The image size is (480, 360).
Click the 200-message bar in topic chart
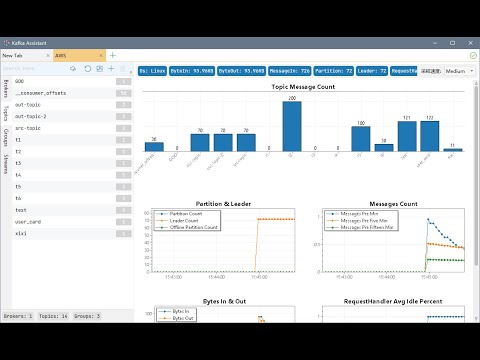pos(292,126)
